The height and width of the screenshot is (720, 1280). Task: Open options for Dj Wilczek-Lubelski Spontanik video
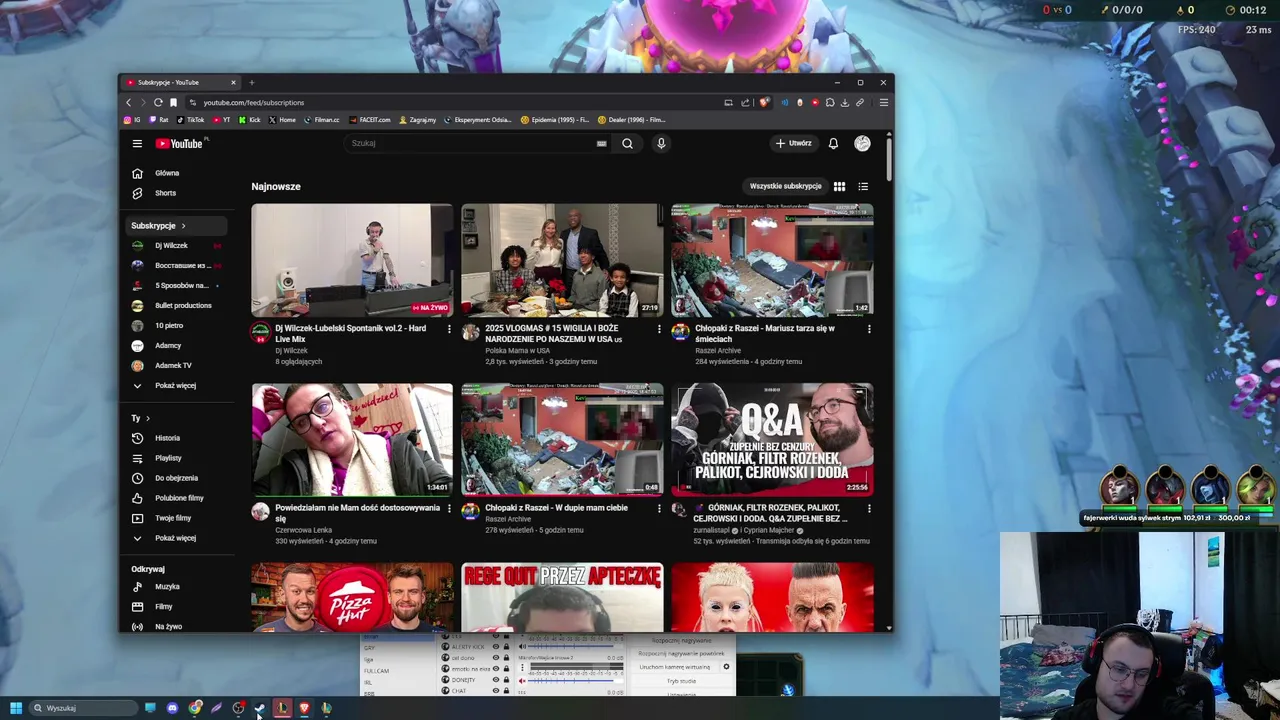448,329
